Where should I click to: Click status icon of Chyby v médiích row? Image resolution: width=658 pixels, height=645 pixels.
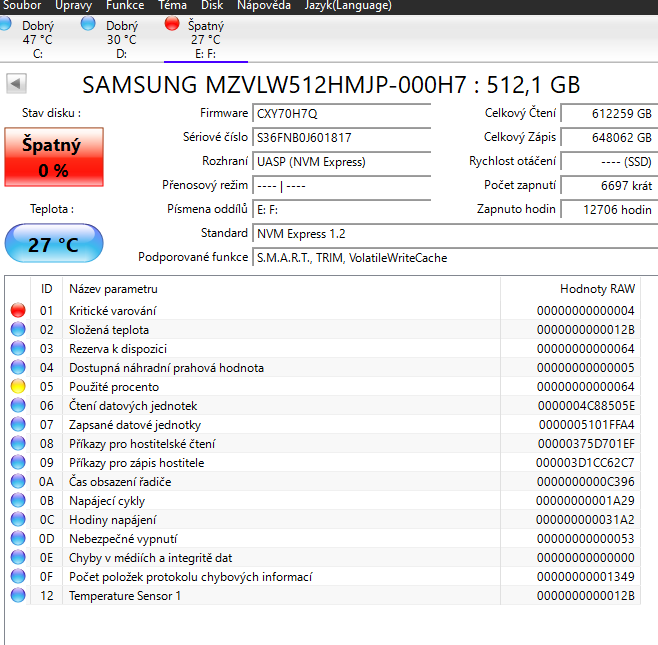click(18, 557)
